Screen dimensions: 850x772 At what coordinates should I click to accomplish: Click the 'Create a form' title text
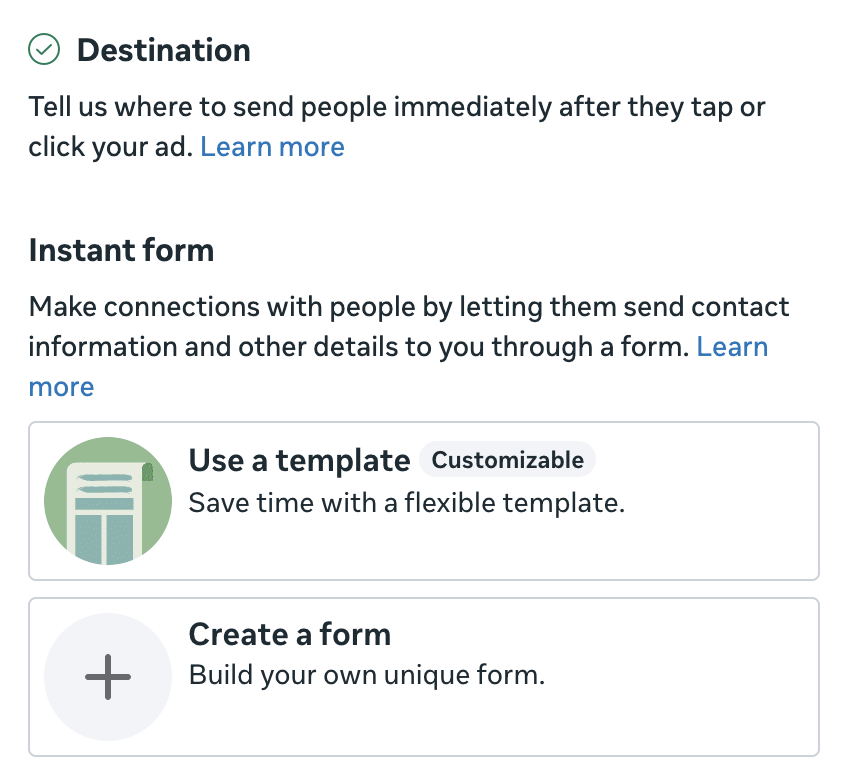click(x=290, y=634)
